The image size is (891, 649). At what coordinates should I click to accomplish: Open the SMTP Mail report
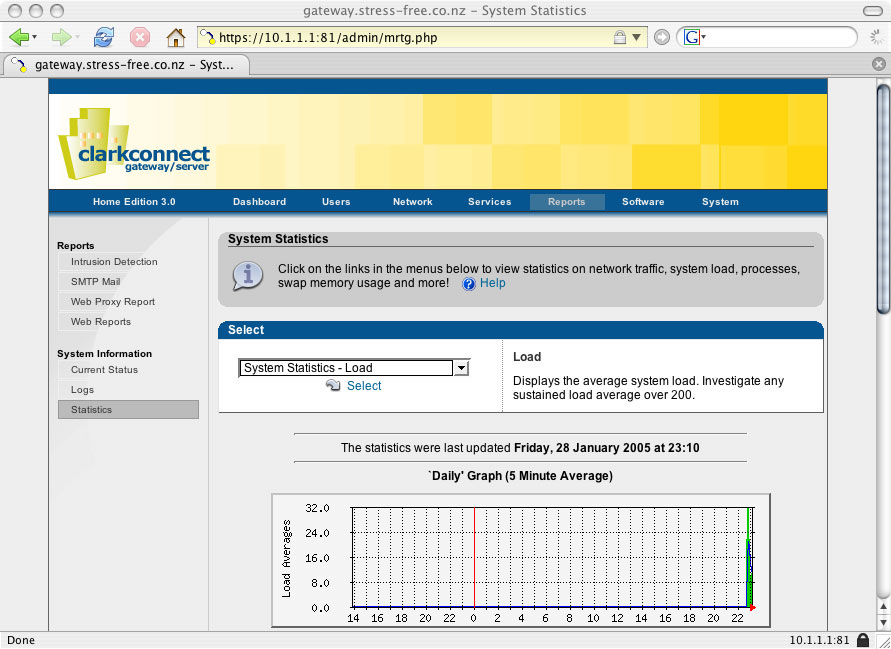point(95,282)
